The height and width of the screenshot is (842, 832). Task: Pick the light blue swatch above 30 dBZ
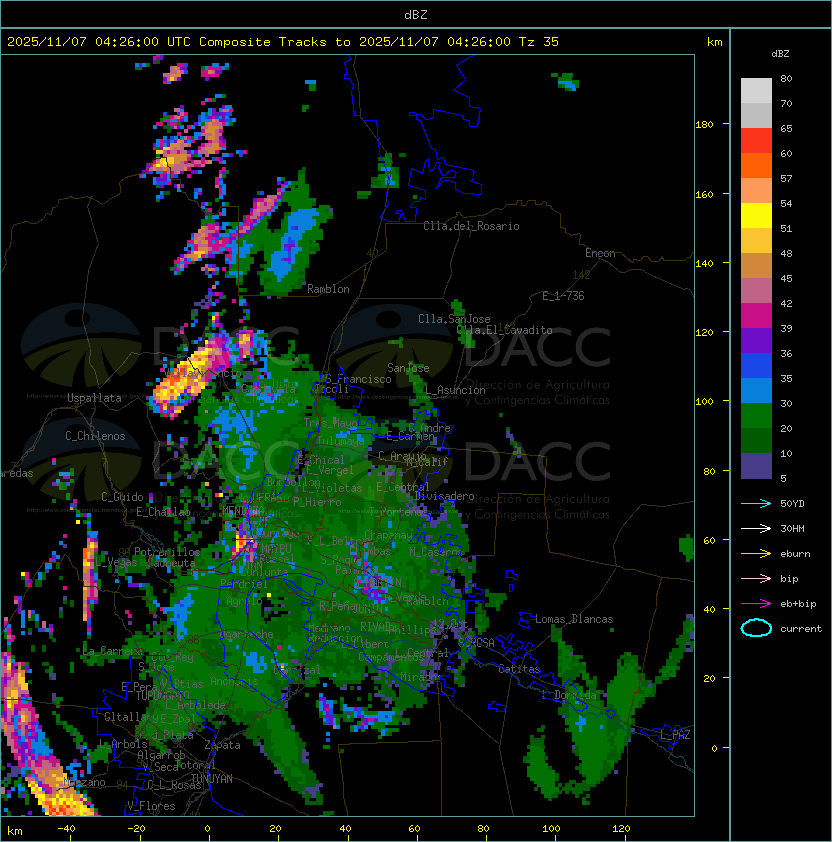tap(756, 391)
